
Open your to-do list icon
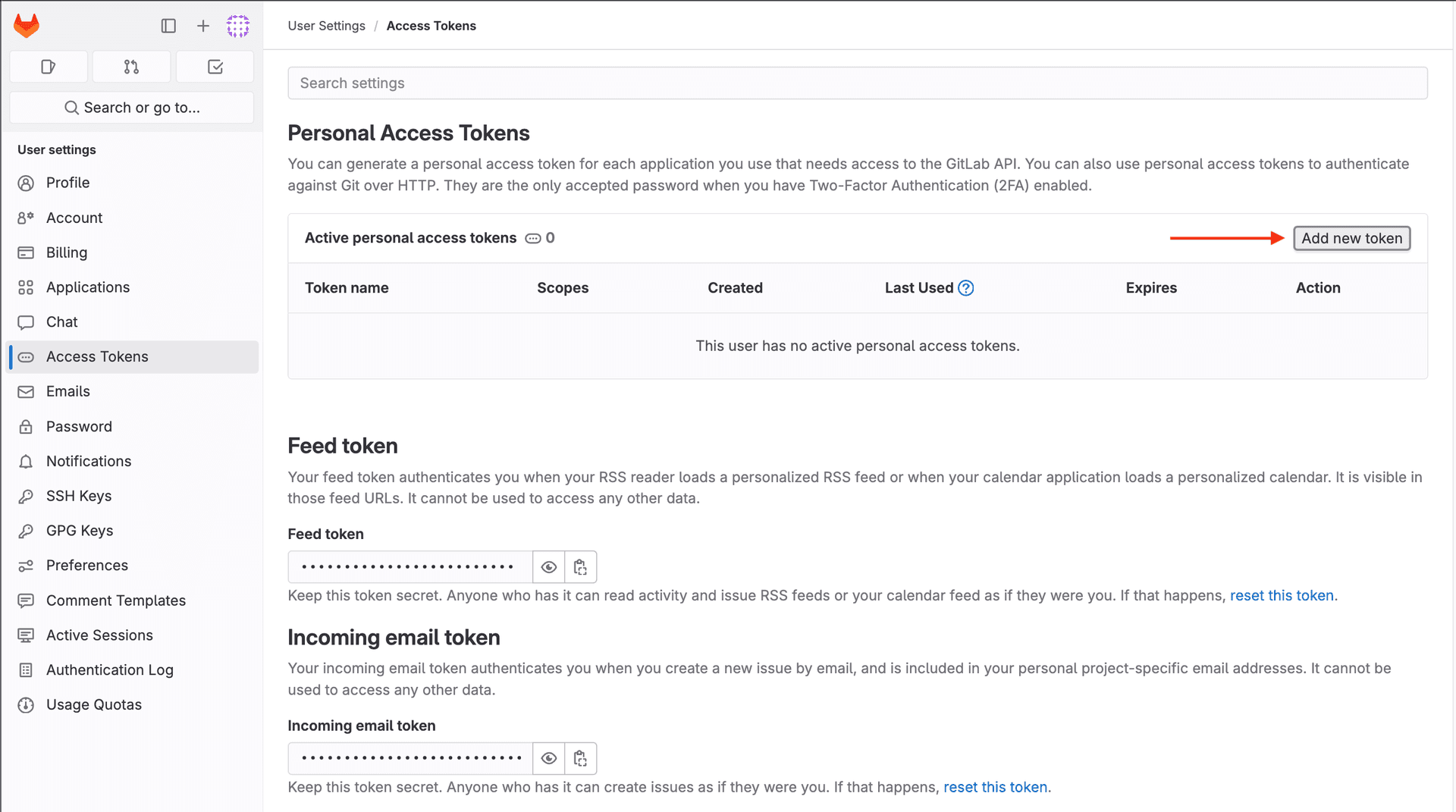point(215,67)
